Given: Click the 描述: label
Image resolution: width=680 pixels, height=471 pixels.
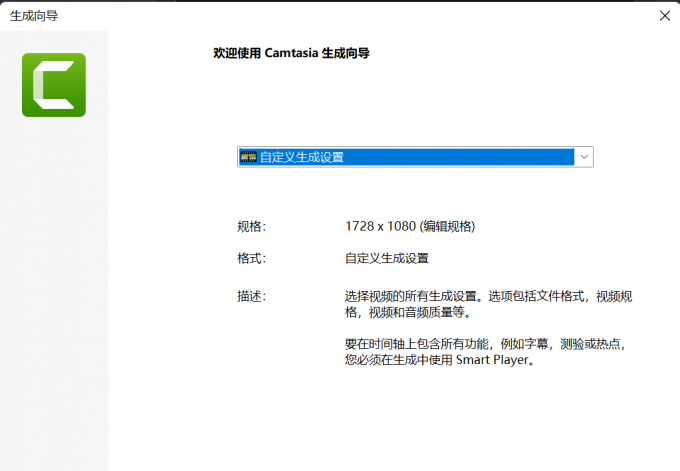Looking at the screenshot, I should (252, 296).
